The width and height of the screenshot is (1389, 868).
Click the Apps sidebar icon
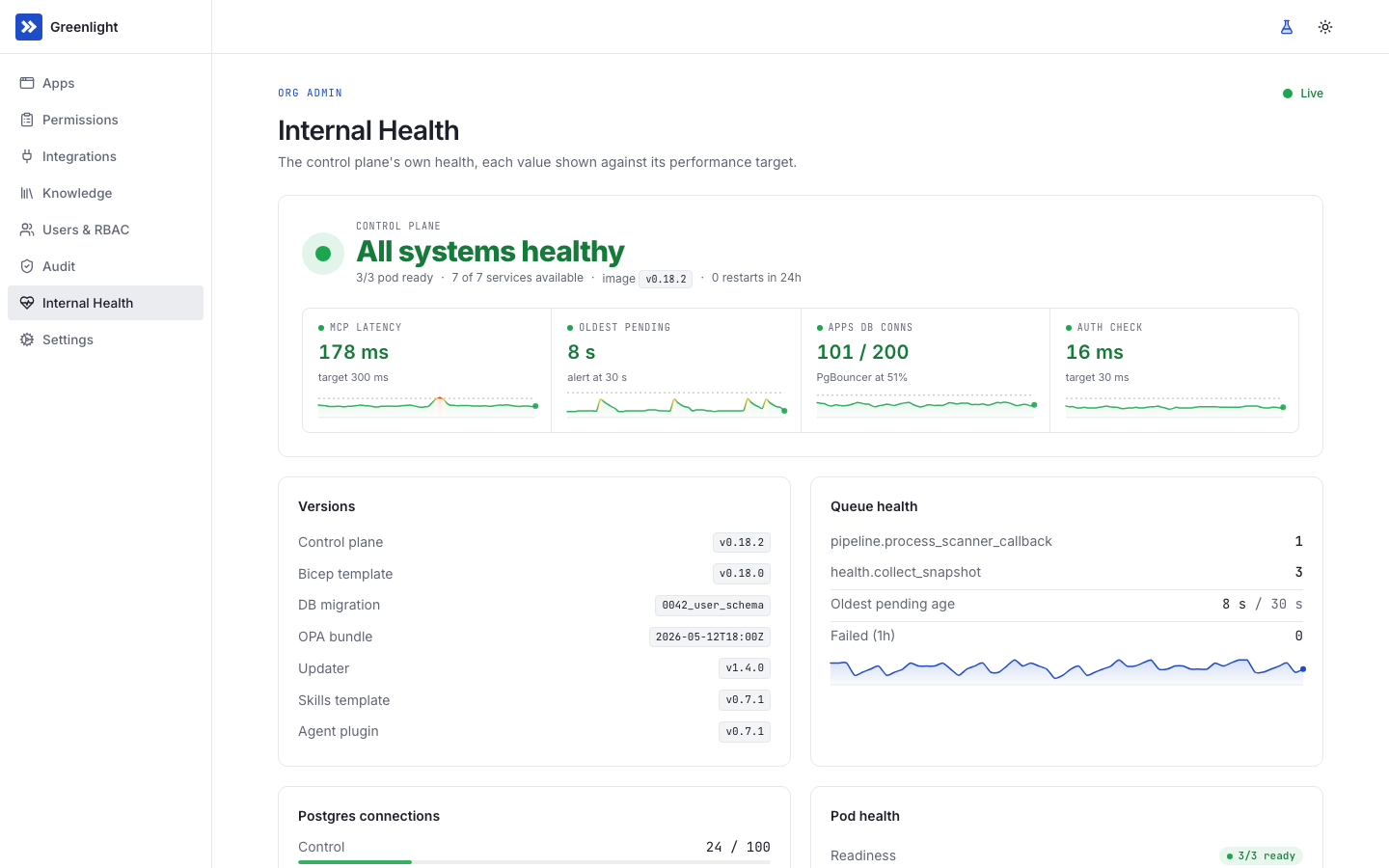coord(27,83)
